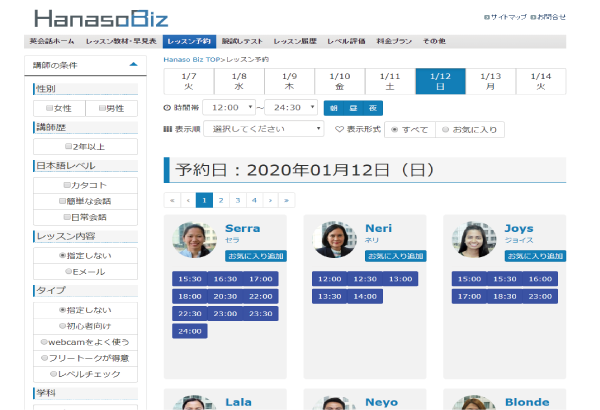Open the その他 menu
Viewport: 600px width, 410px height.
434,41
